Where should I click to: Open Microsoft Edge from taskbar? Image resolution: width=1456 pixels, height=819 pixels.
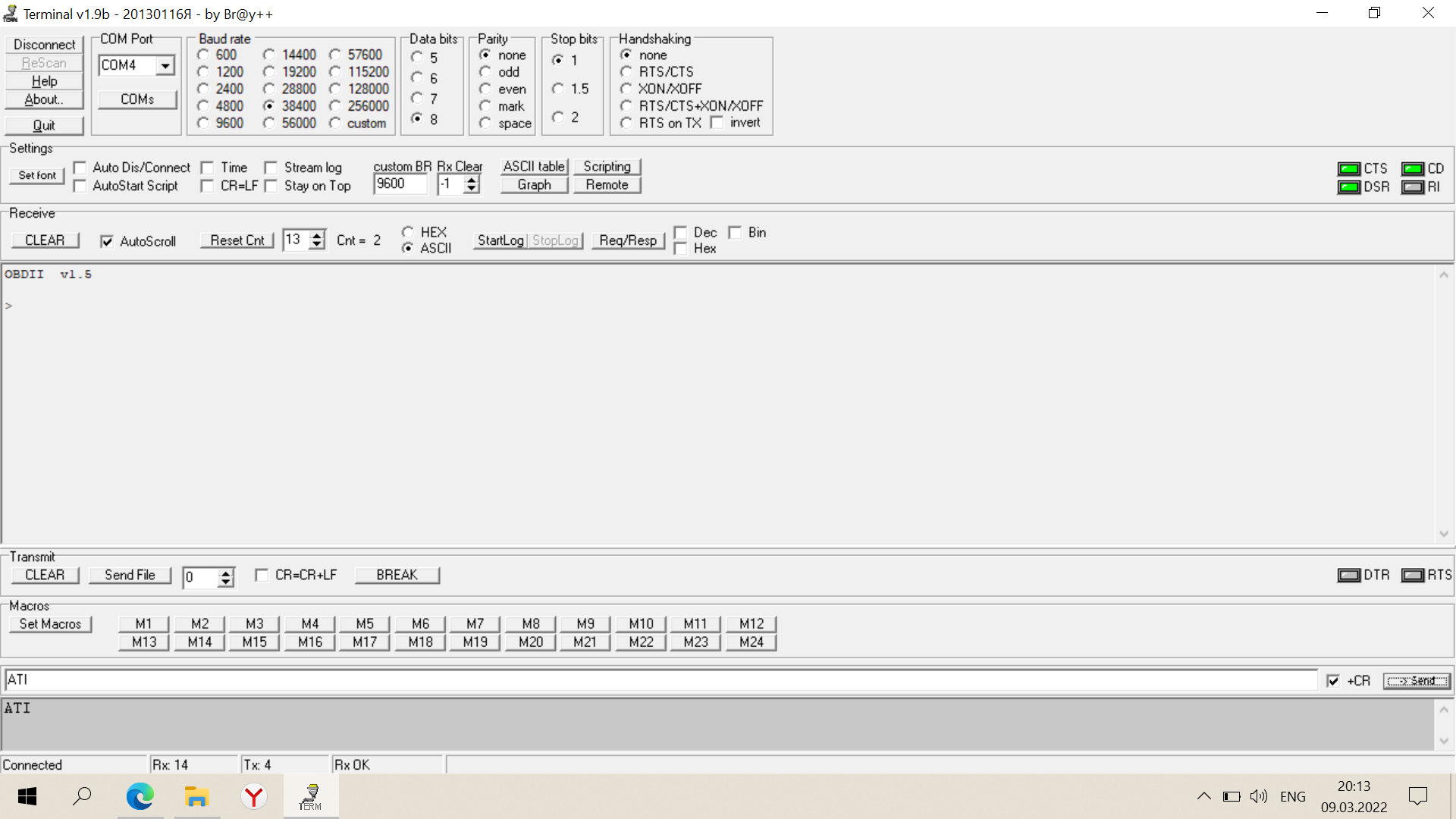click(x=140, y=796)
